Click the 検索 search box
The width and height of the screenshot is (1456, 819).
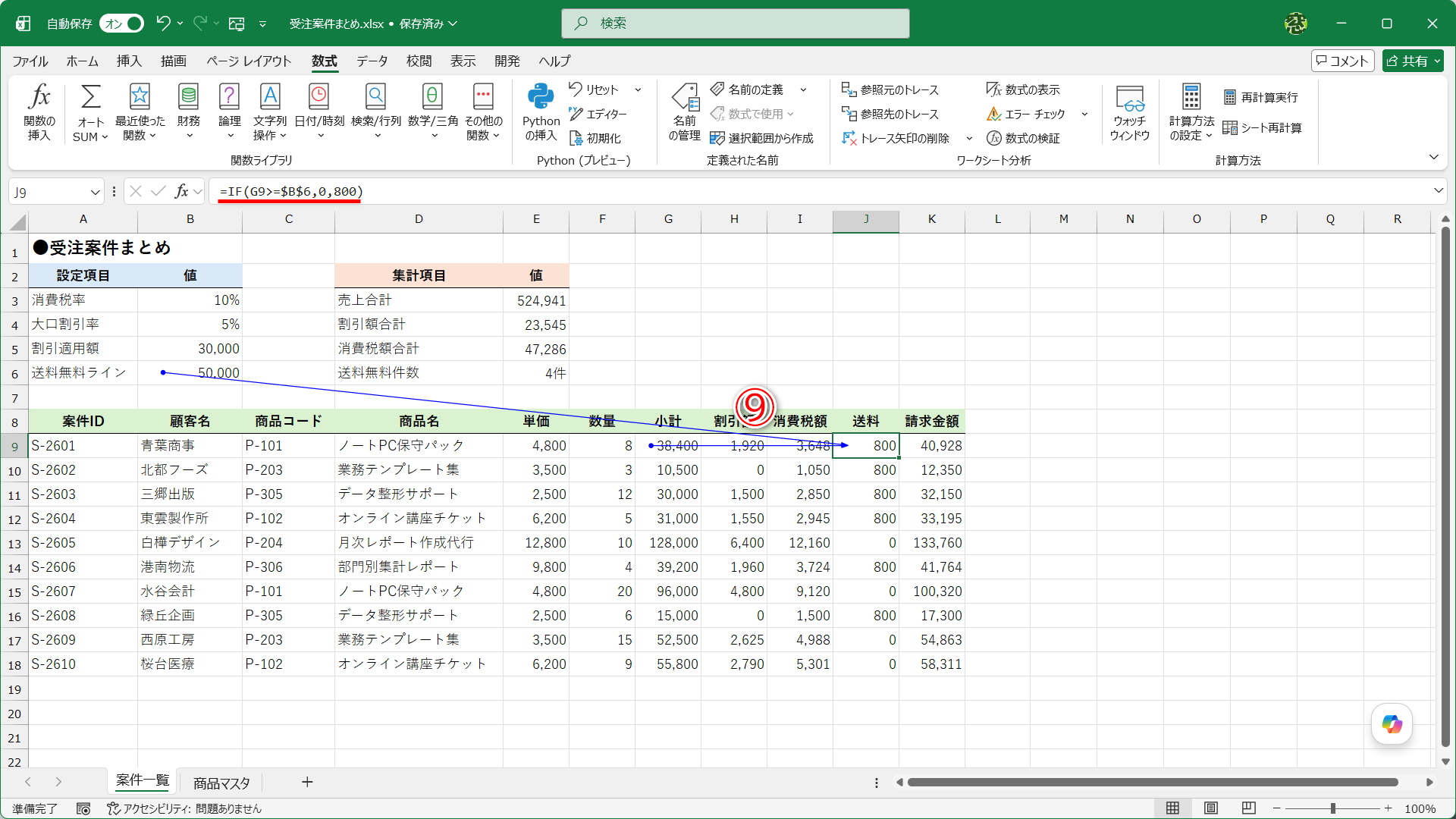(x=735, y=24)
